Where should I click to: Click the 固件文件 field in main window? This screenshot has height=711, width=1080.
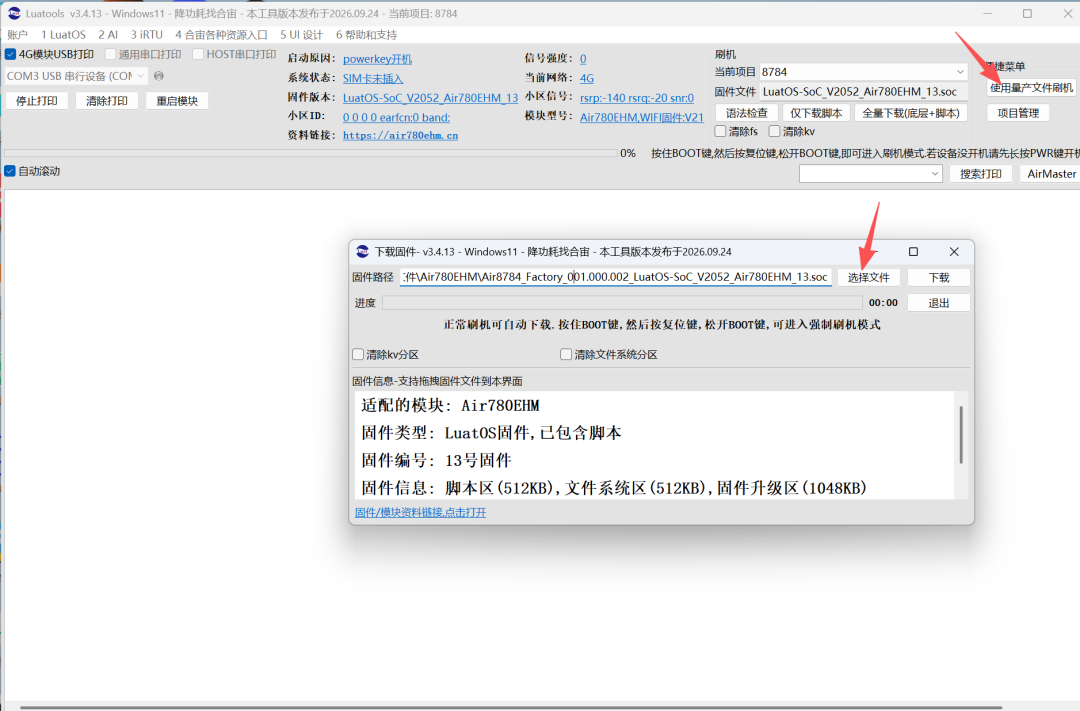pyautogui.click(x=864, y=92)
